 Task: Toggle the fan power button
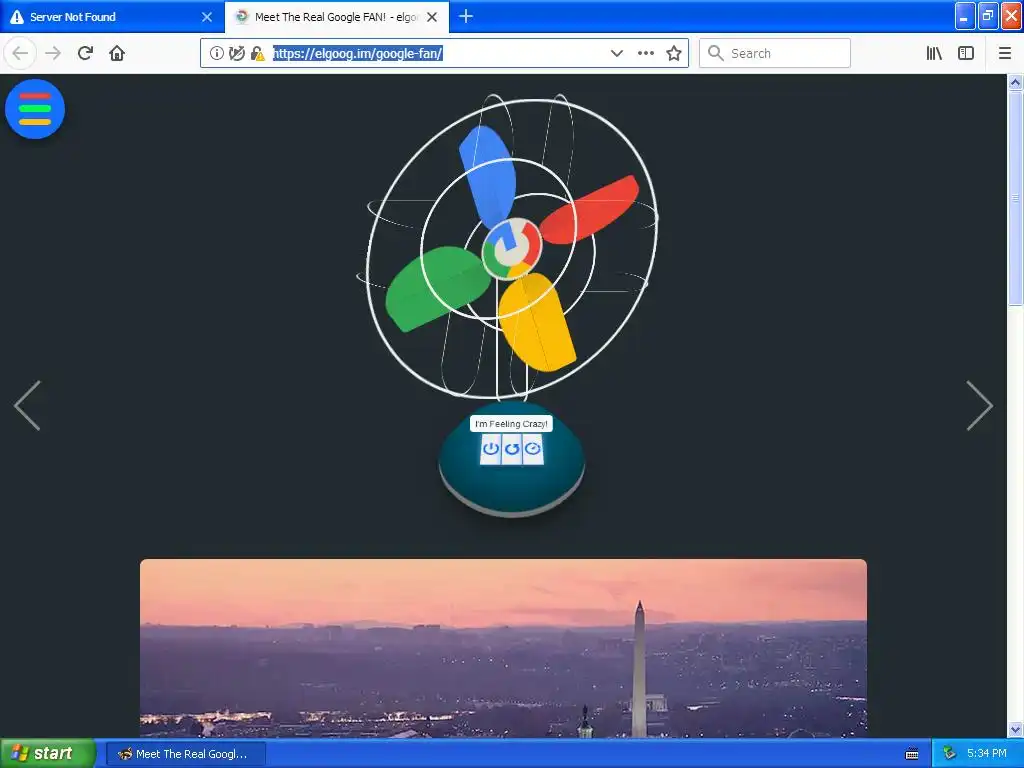click(x=490, y=449)
